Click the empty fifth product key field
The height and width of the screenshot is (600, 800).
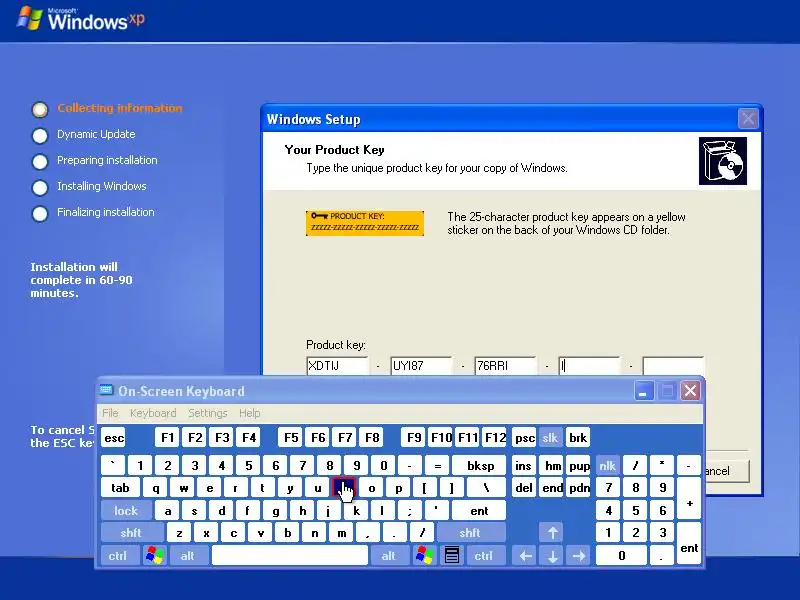(673, 366)
